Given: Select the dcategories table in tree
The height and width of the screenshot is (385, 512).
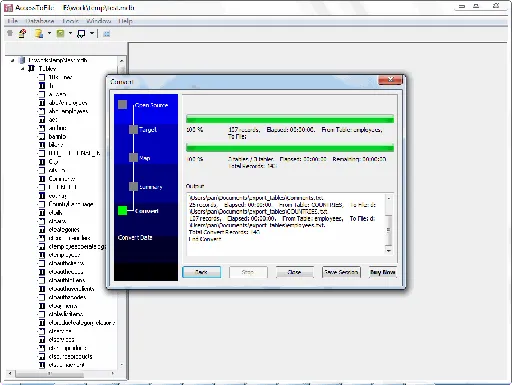Looking at the screenshot, I should click(x=64, y=230).
